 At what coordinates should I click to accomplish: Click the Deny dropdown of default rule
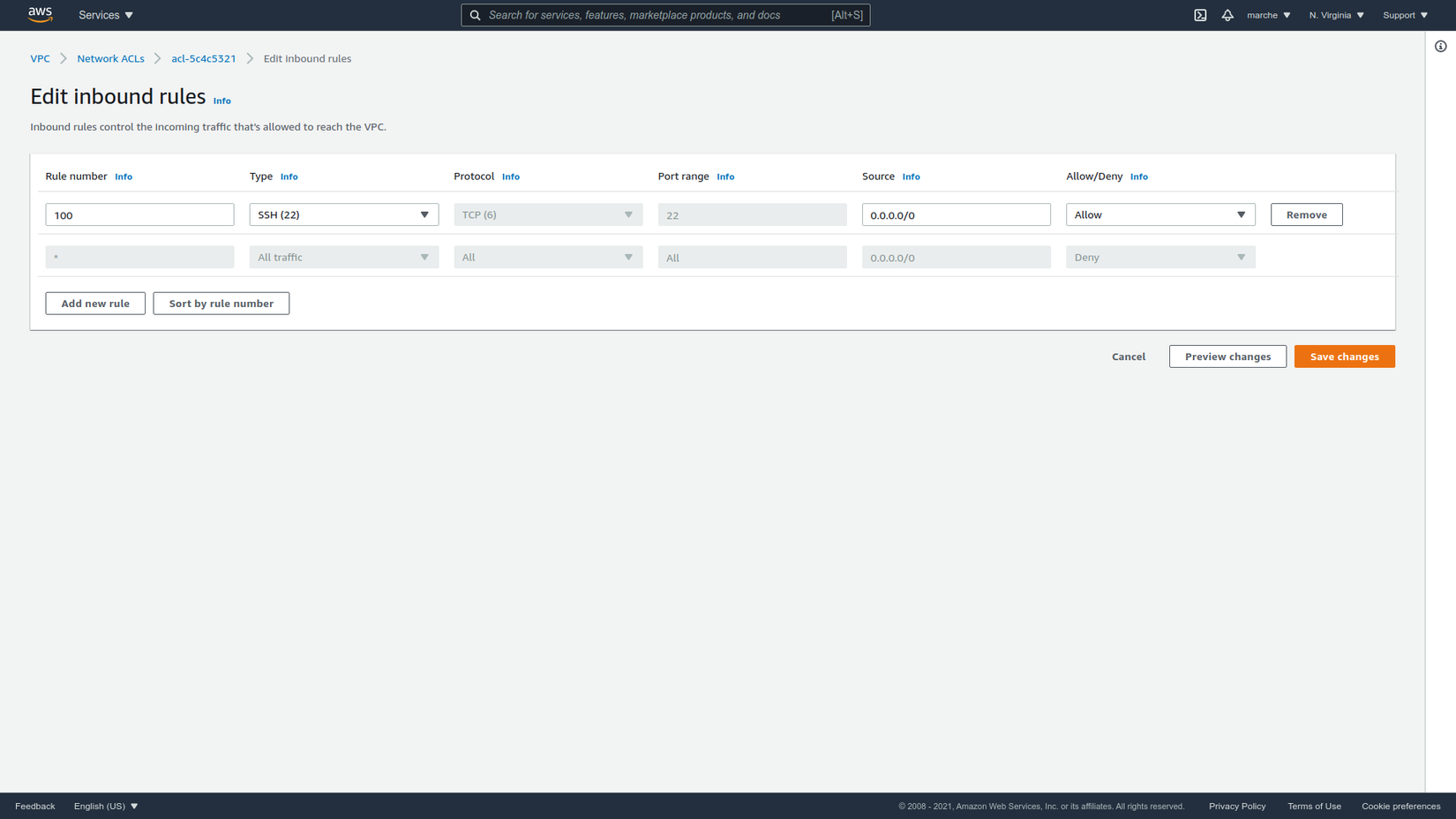(x=1160, y=257)
